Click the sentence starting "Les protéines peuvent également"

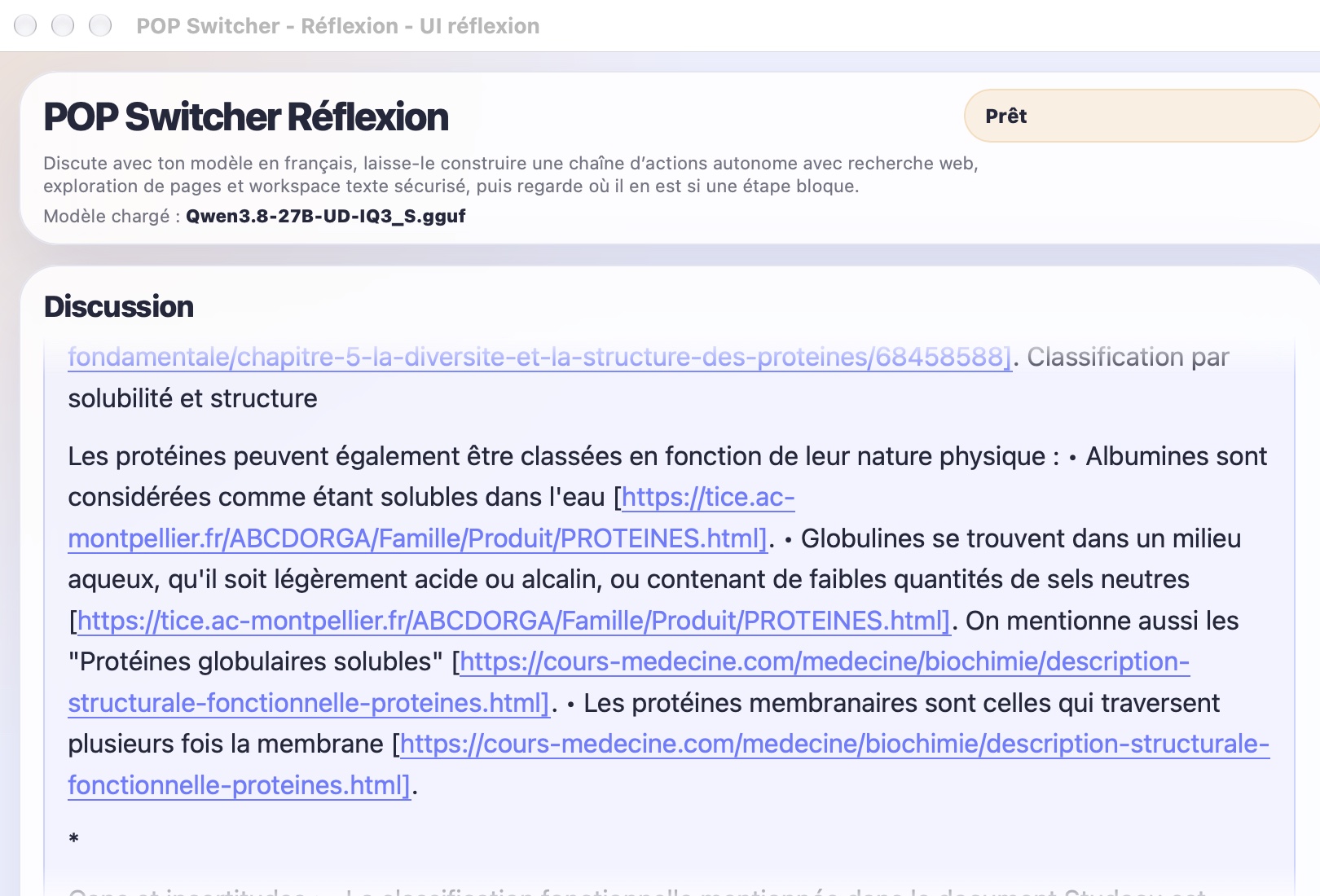tap(564, 456)
